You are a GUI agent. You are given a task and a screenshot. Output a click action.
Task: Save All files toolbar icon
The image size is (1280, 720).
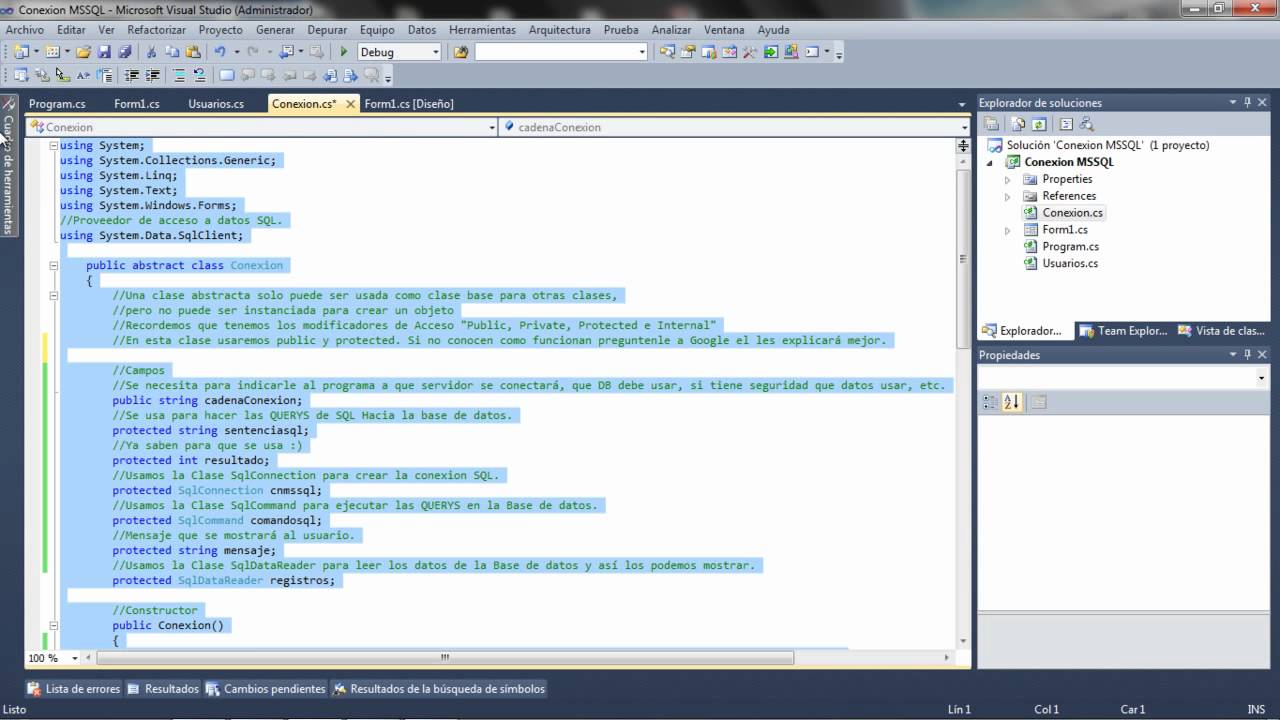pyautogui.click(x=125, y=52)
